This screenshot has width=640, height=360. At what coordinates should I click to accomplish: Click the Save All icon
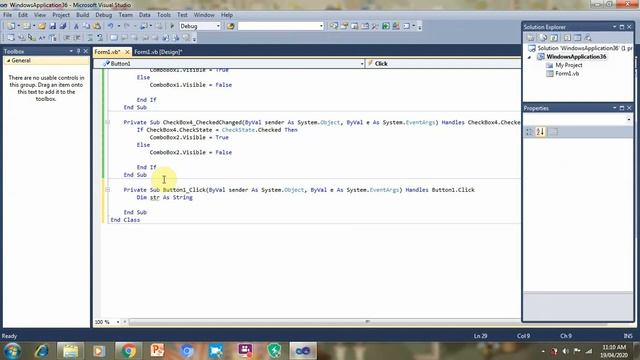pos(63,26)
